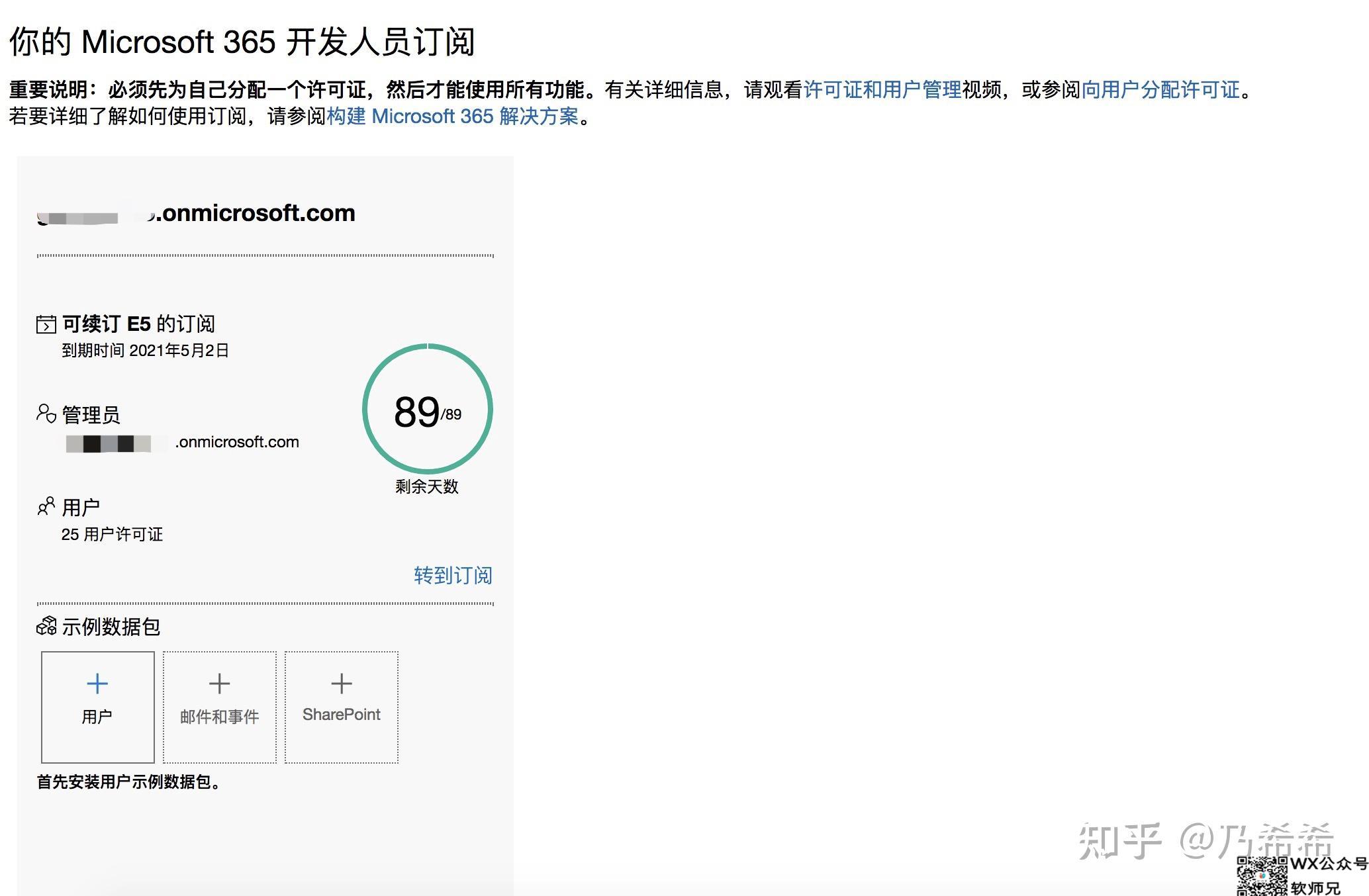Click the 管理员 label
The height and width of the screenshot is (896, 1369).
point(91,415)
